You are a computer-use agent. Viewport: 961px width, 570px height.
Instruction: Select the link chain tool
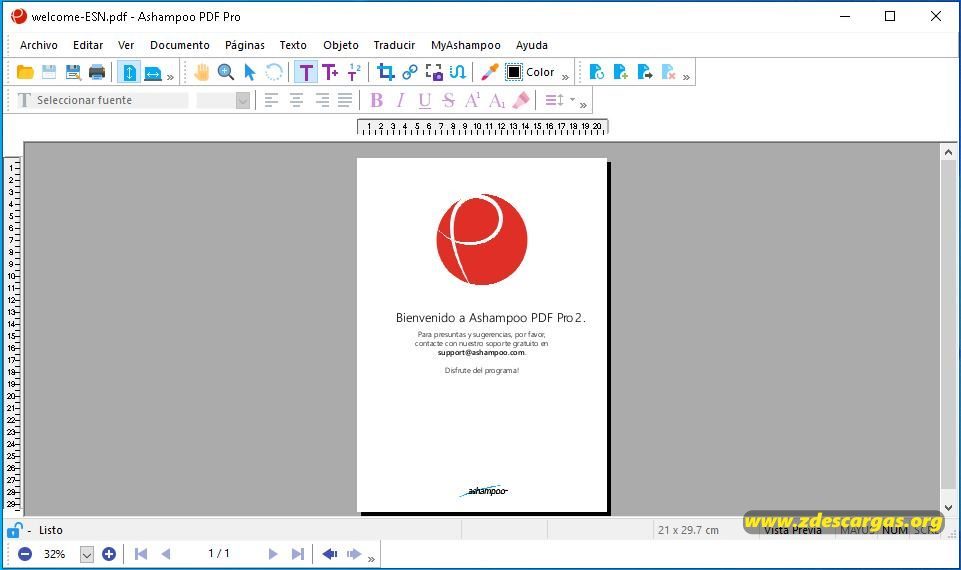click(x=409, y=72)
